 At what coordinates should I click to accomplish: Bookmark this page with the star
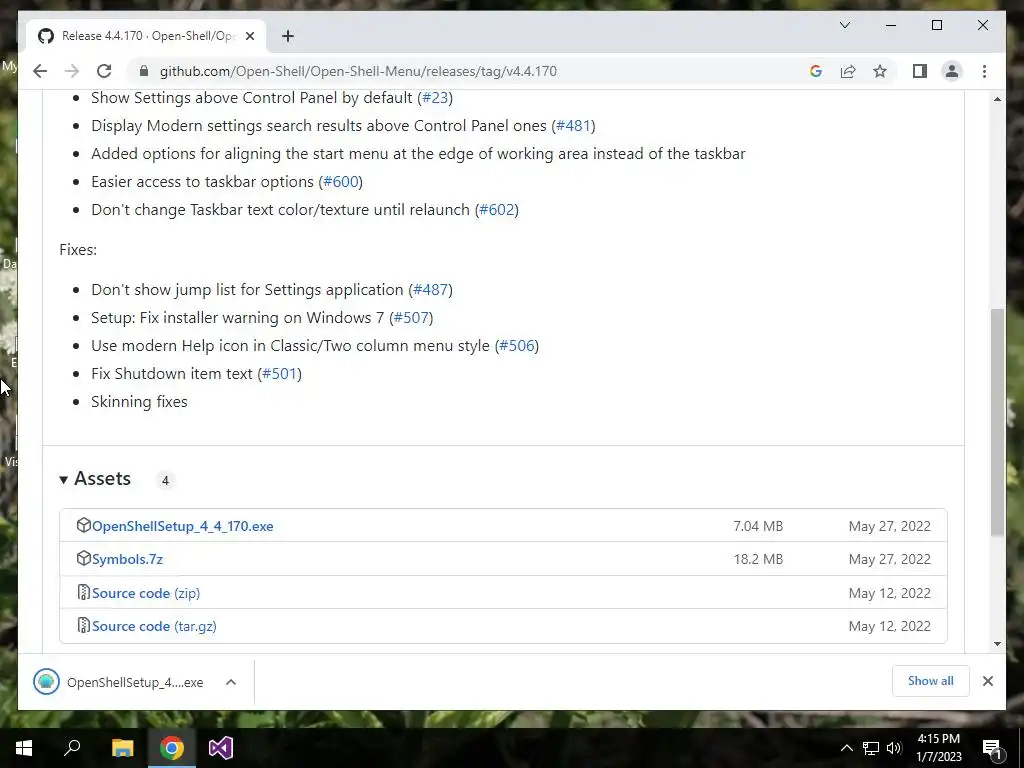880,71
